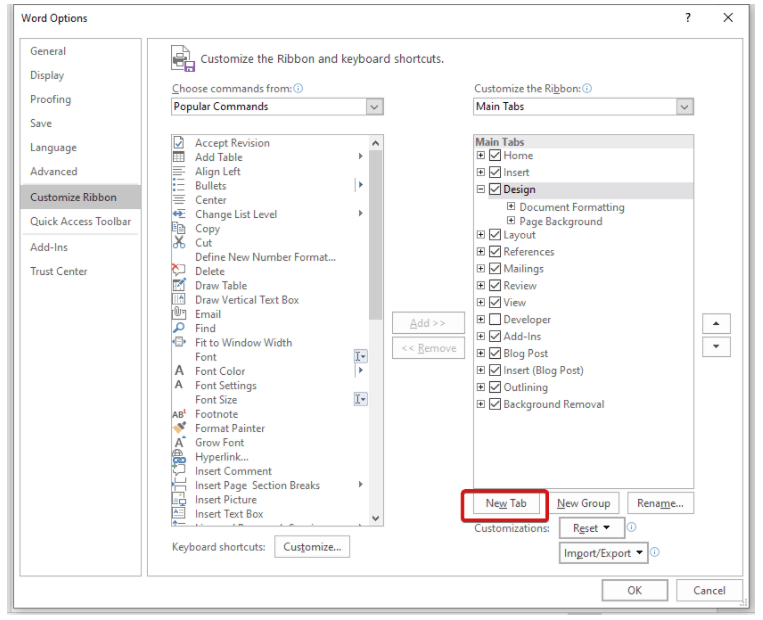Click the Format Painter brush icon
Viewport: 763px width, 620px height.
(x=180, y=428)
